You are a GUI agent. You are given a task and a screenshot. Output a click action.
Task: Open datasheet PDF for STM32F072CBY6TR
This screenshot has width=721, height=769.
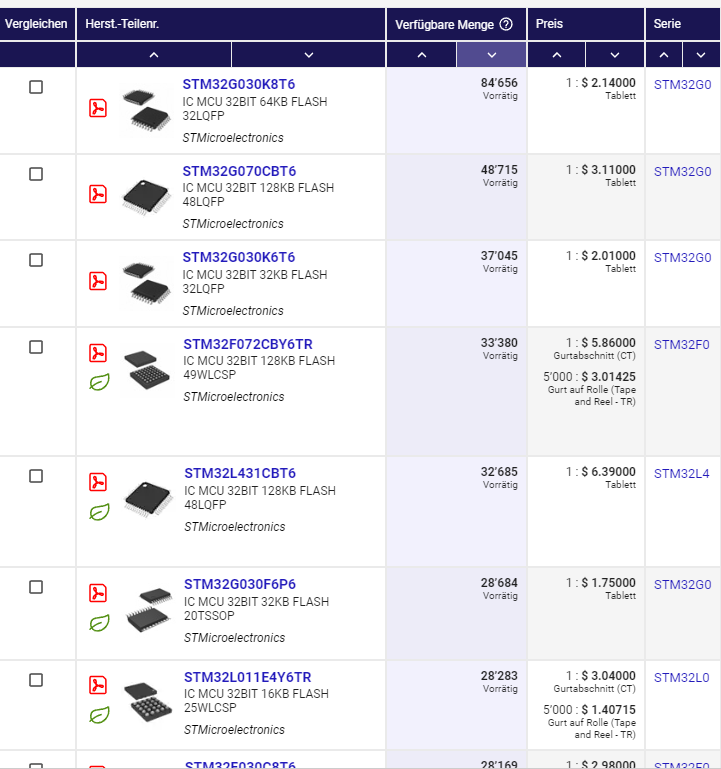coord(98,353)
